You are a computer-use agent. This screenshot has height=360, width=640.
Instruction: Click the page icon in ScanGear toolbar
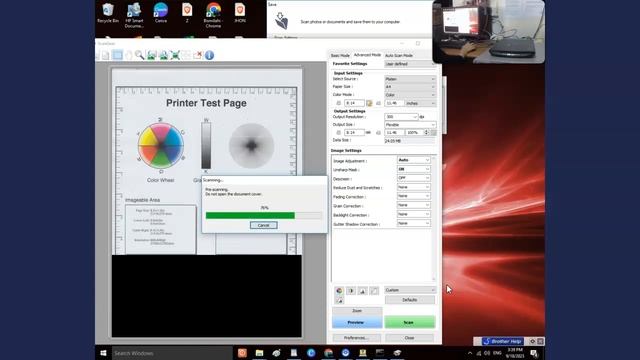[x=106, y=55]
